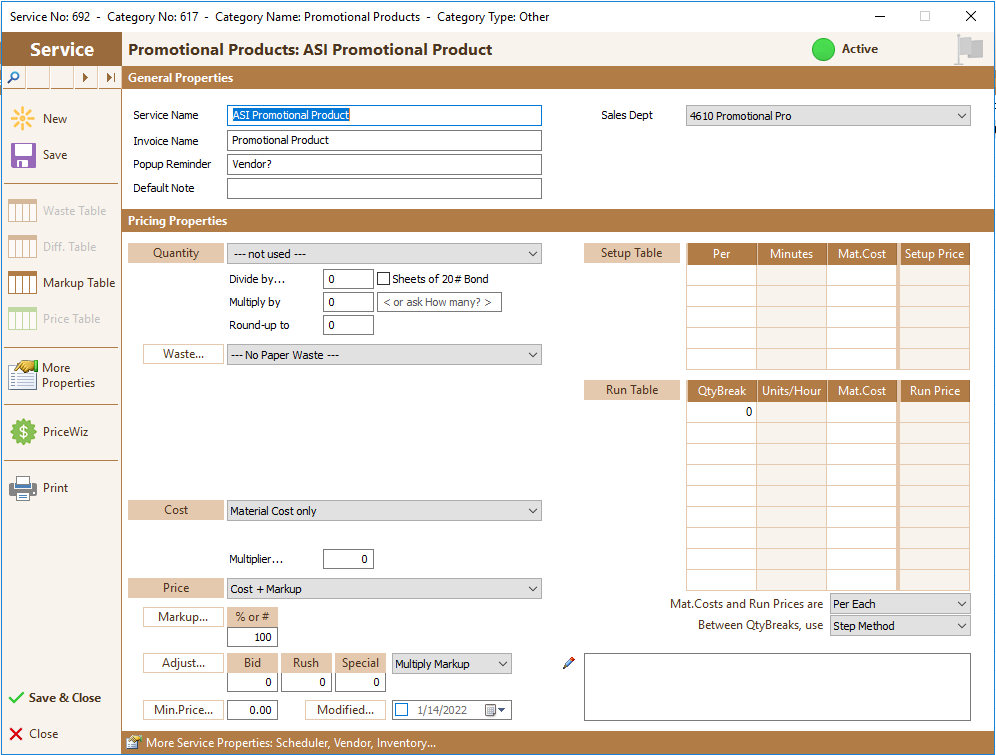Close the service form with red X
The image size is (996, 755).
click(34, 733)
